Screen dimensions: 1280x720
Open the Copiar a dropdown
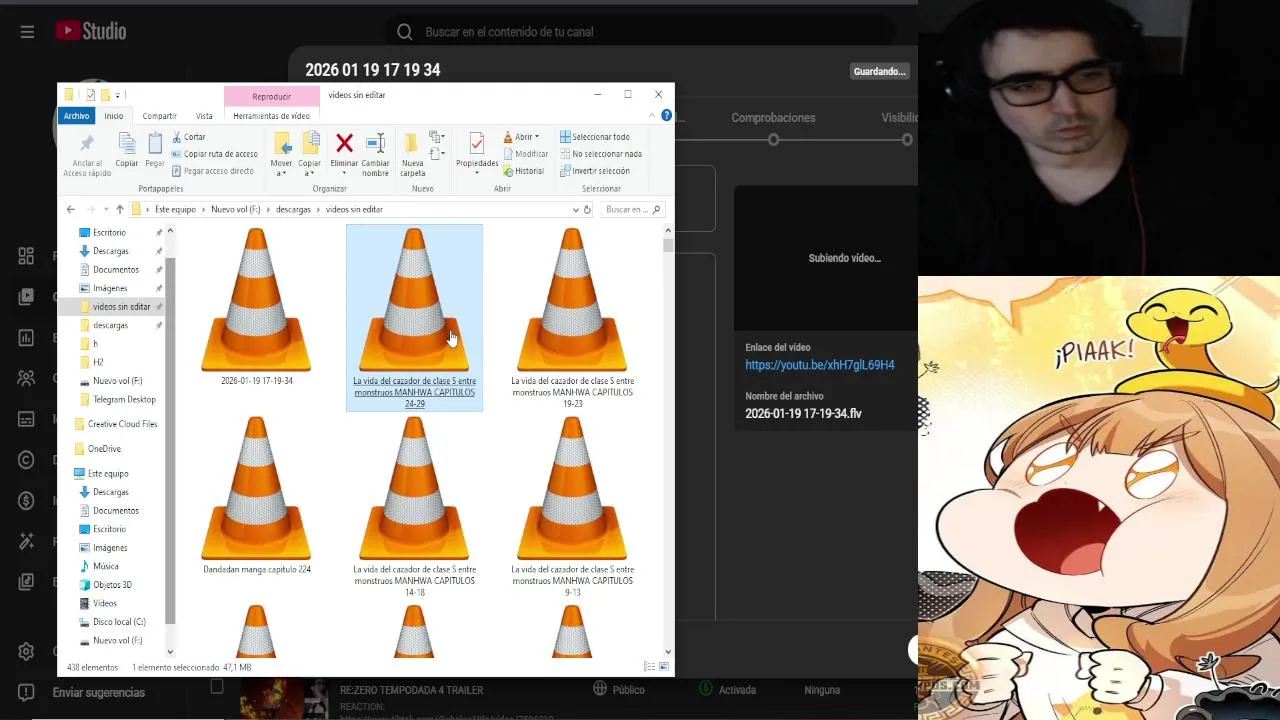tap(310, 155)
